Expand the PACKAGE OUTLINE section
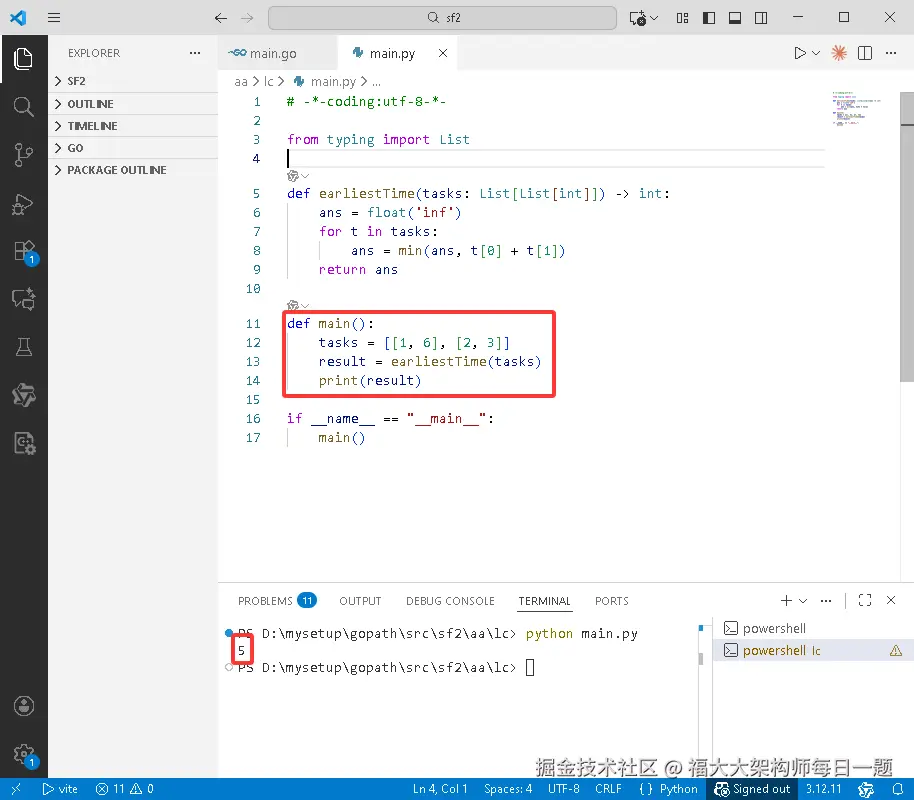The height and width of the screenshot is (800, 914). [134, 170]
